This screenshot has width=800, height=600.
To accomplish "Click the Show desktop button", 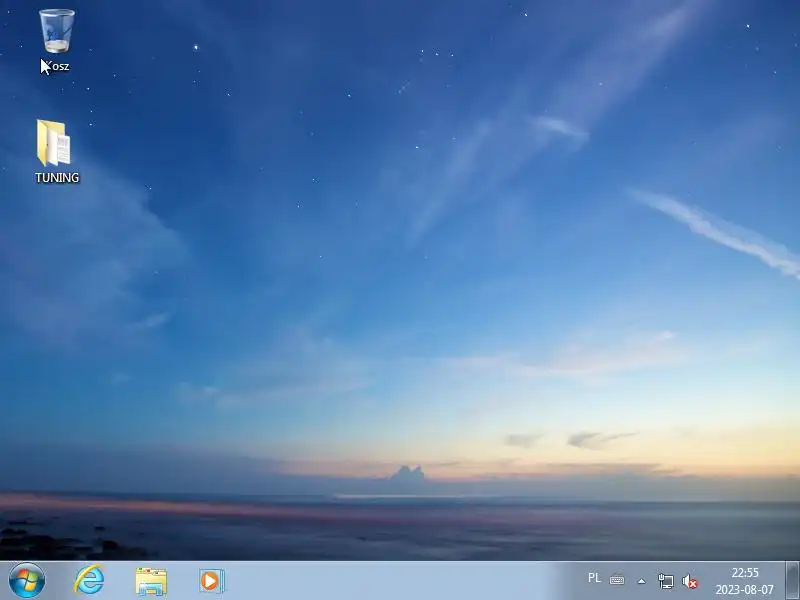I will click(792, 581).
